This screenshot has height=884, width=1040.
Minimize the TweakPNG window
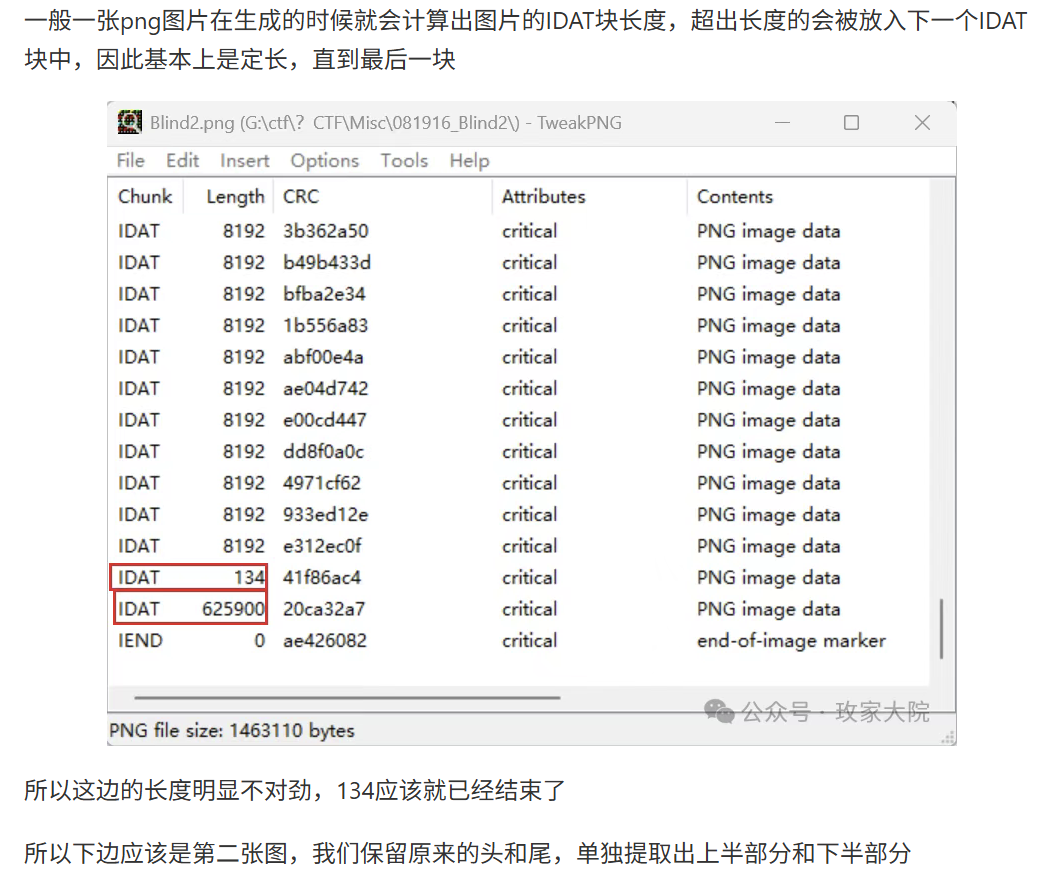click(x=781, y=122)
